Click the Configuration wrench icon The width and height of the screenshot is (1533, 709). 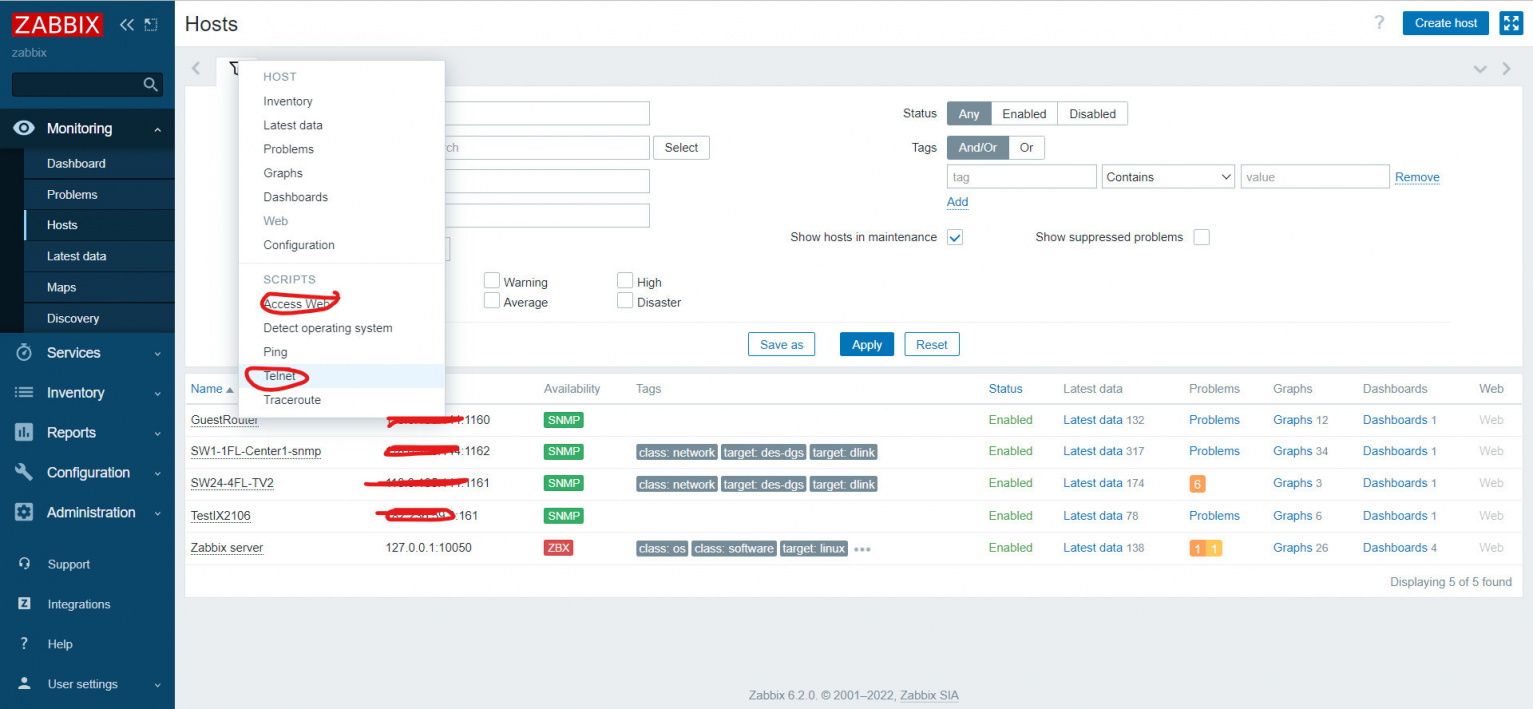(25, 473)
